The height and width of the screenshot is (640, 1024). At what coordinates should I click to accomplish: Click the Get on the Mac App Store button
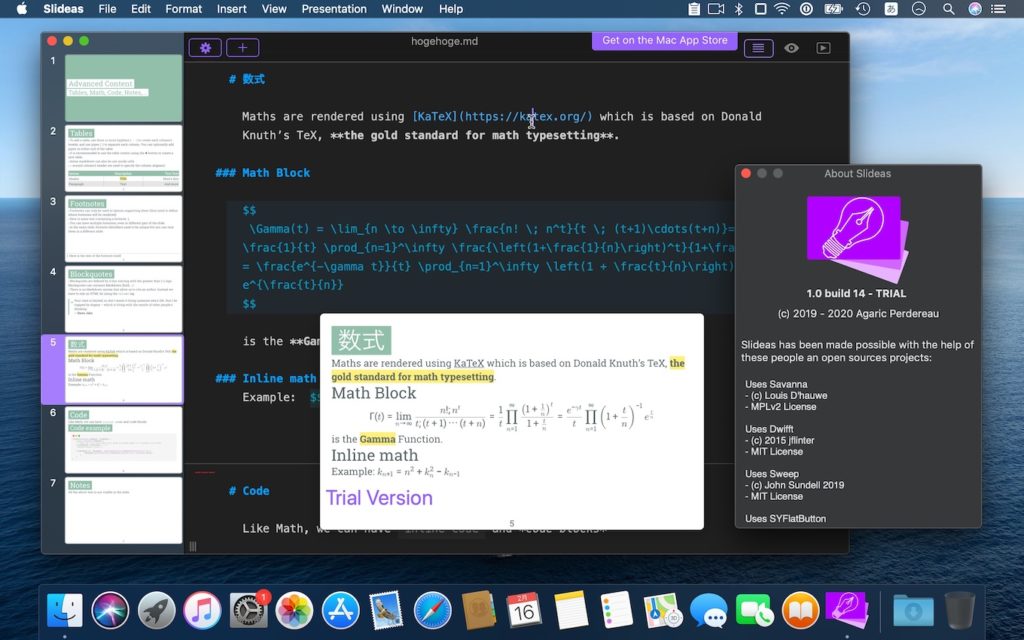(664, 41)
